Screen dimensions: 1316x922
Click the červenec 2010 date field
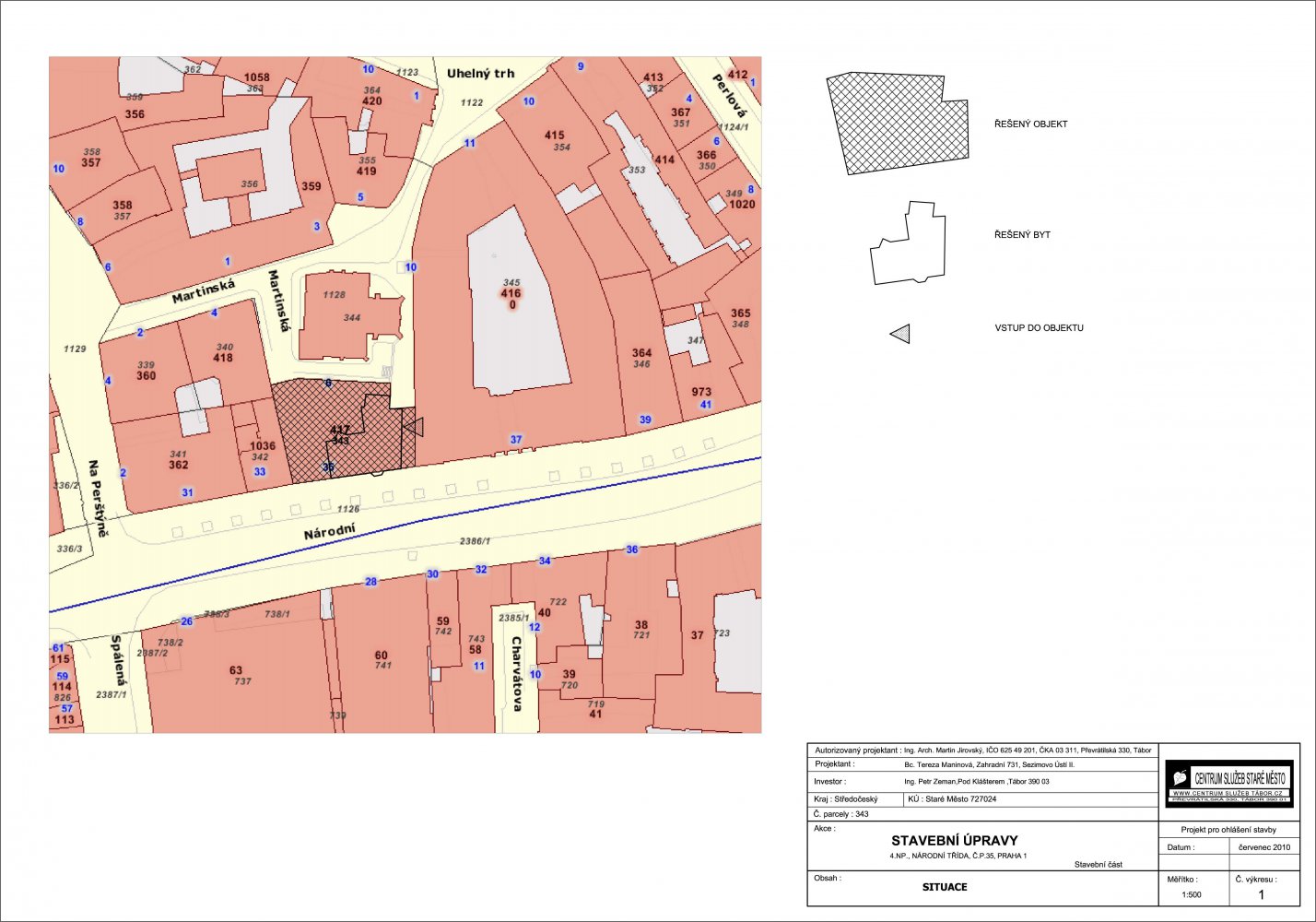[1263, 847]
